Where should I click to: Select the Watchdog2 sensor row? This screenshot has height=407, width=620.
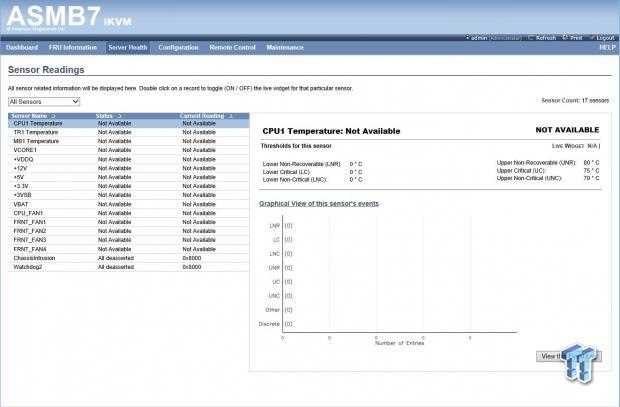click(x=129, y=267)
